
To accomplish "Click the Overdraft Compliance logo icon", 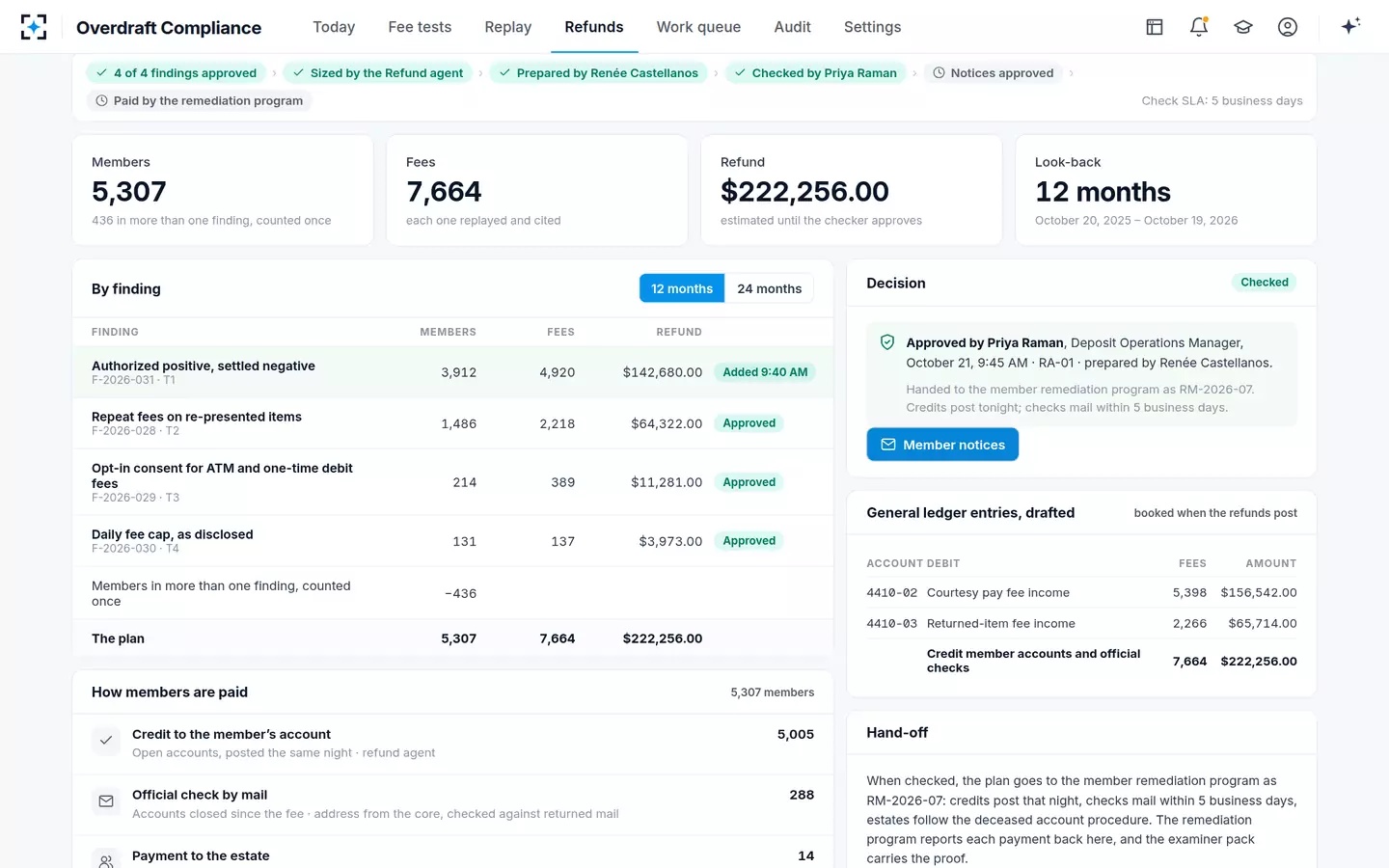I will (x=34, y=27).
